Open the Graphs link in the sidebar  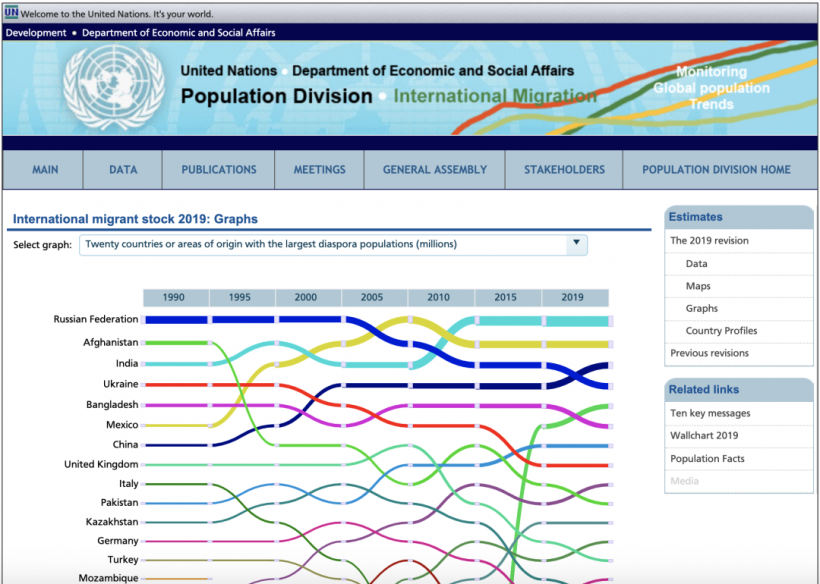702,308
